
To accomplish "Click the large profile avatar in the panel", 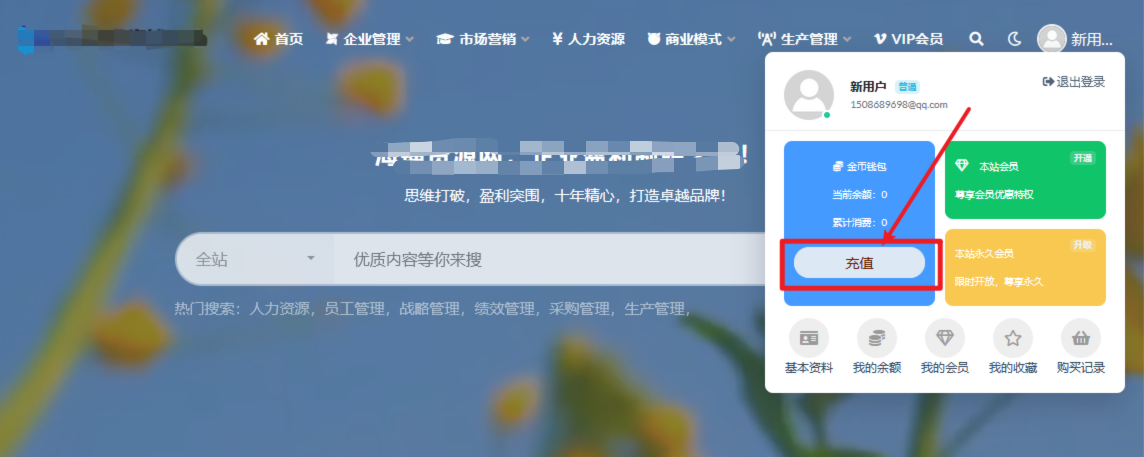I will click(808, 95).
